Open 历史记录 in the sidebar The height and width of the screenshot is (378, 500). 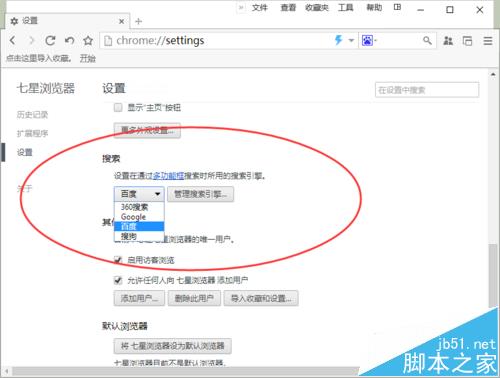pyautogui.click(x=32, y=115)
